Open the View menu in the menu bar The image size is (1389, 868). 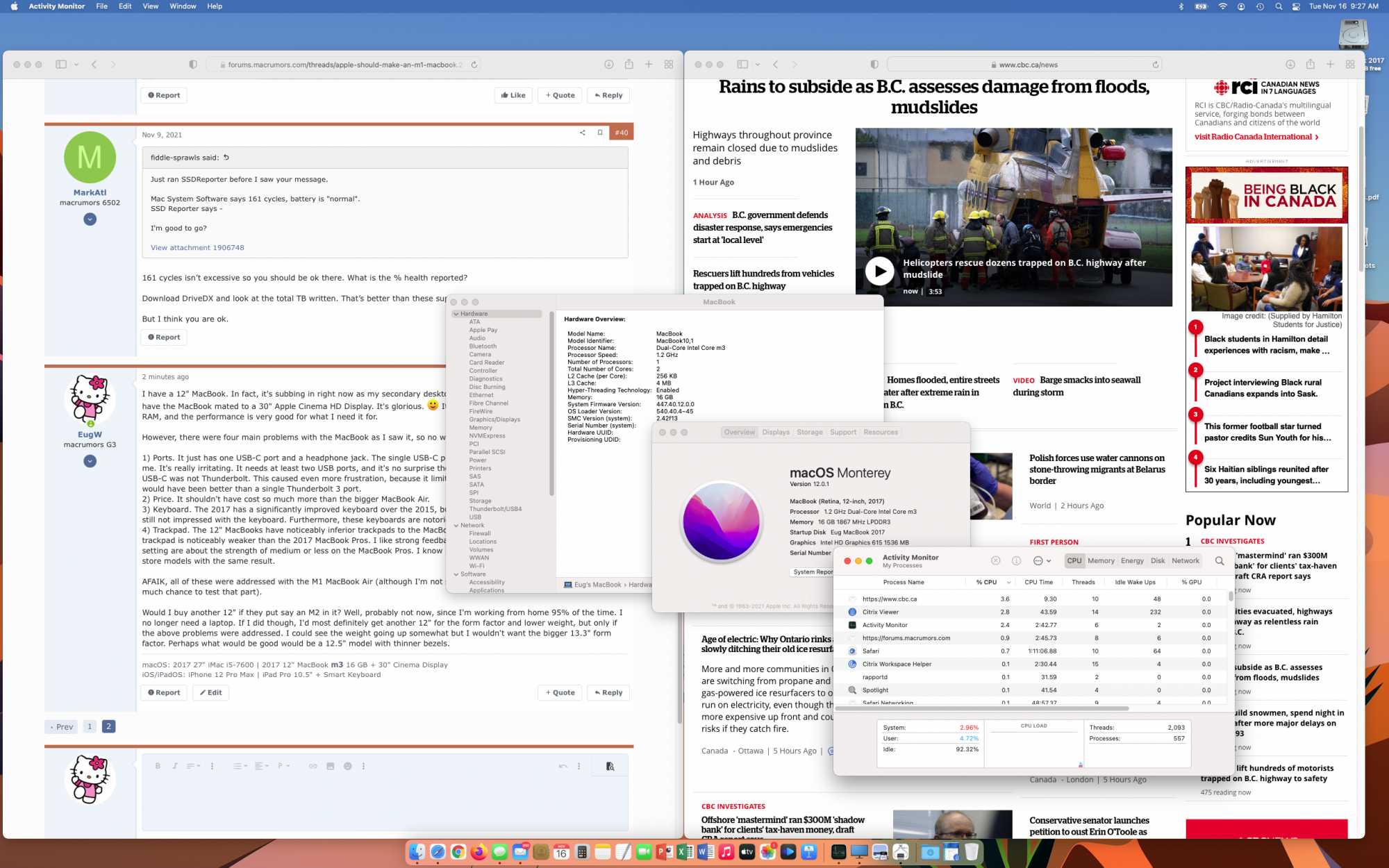tap(150, 6)
